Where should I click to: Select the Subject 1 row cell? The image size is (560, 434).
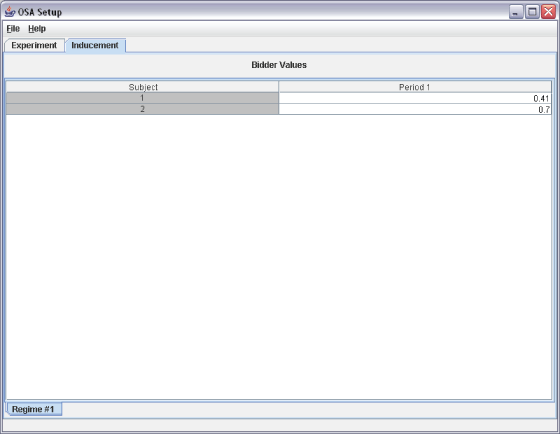click(142, 98)
